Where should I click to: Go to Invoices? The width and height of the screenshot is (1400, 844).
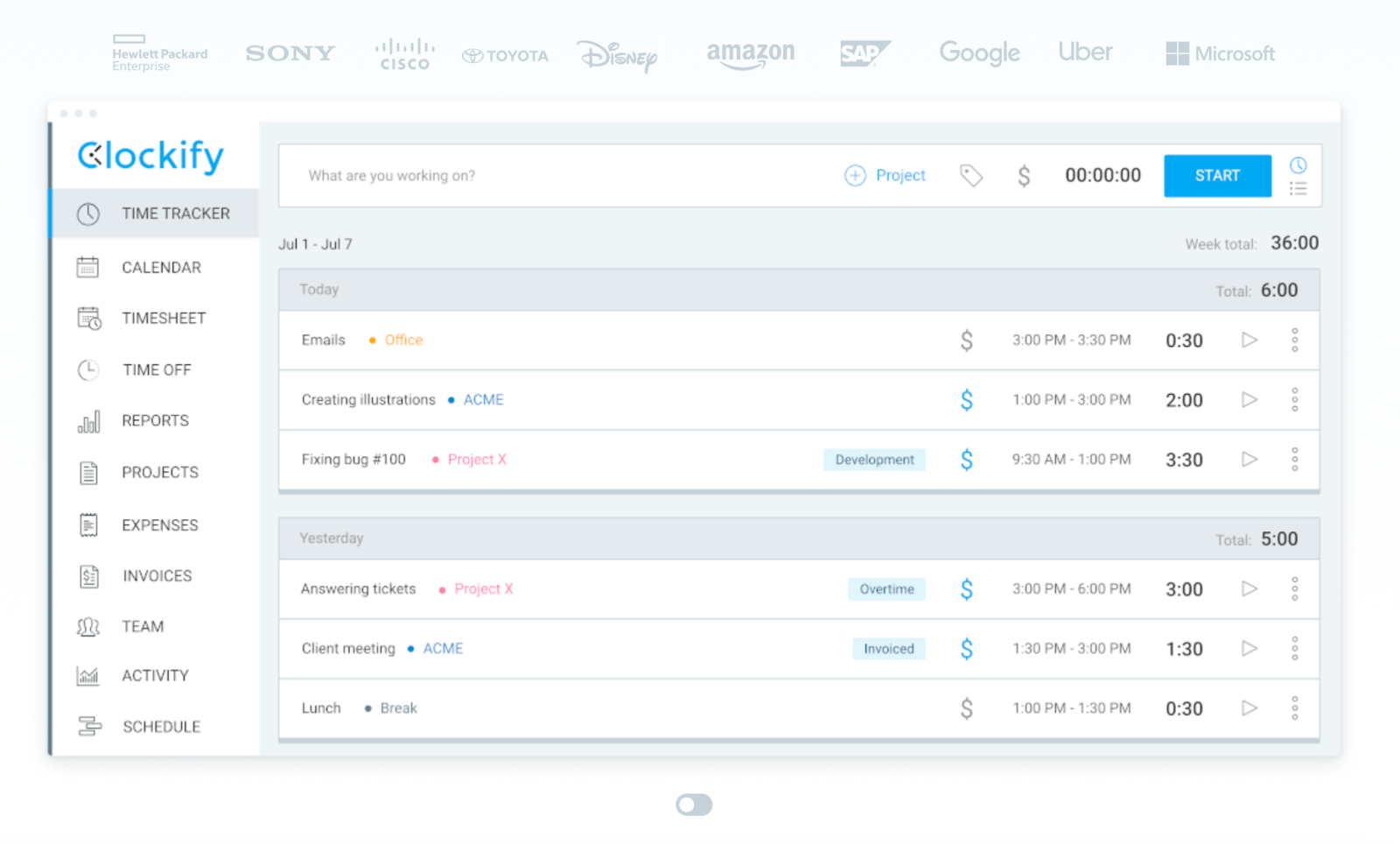click(157, 575)
